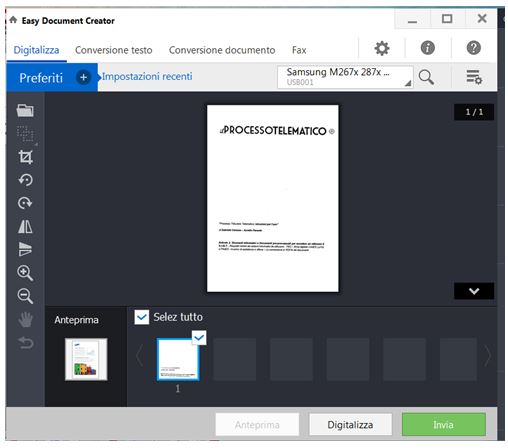This screenshot has height=448, width=508.
Task: Click the Digitalizza button at bottom
Action: 350,424
